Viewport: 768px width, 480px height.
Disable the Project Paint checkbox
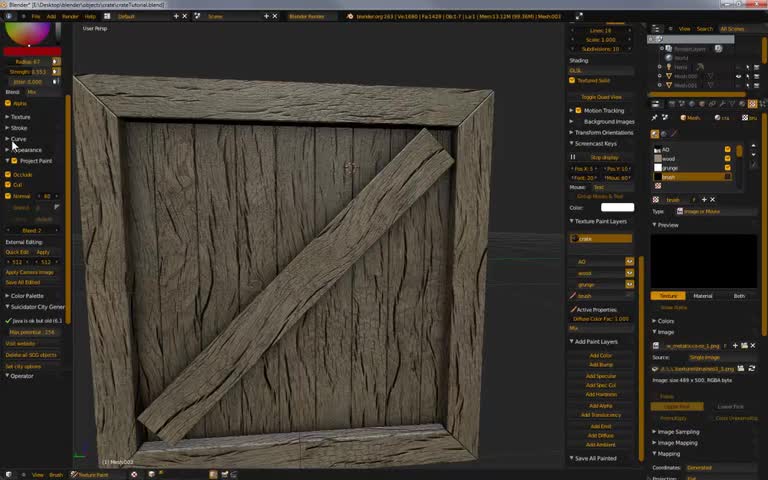[14, 160]
